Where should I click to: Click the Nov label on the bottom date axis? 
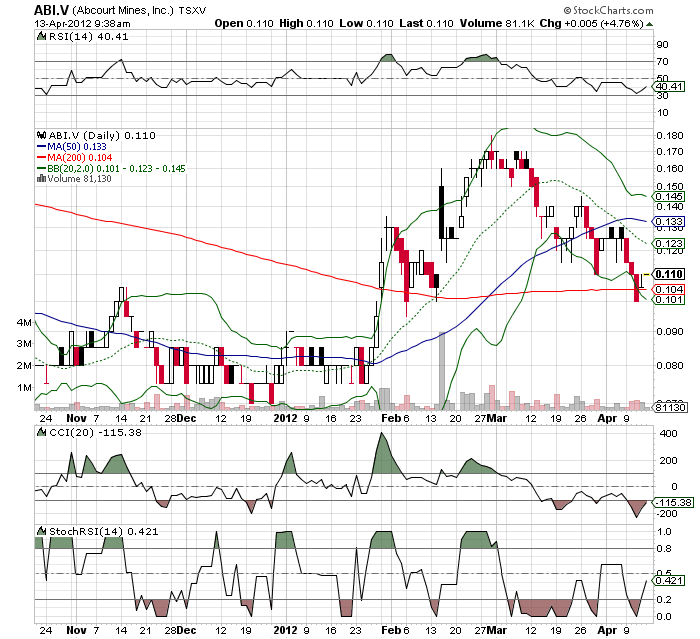point(76,630)
